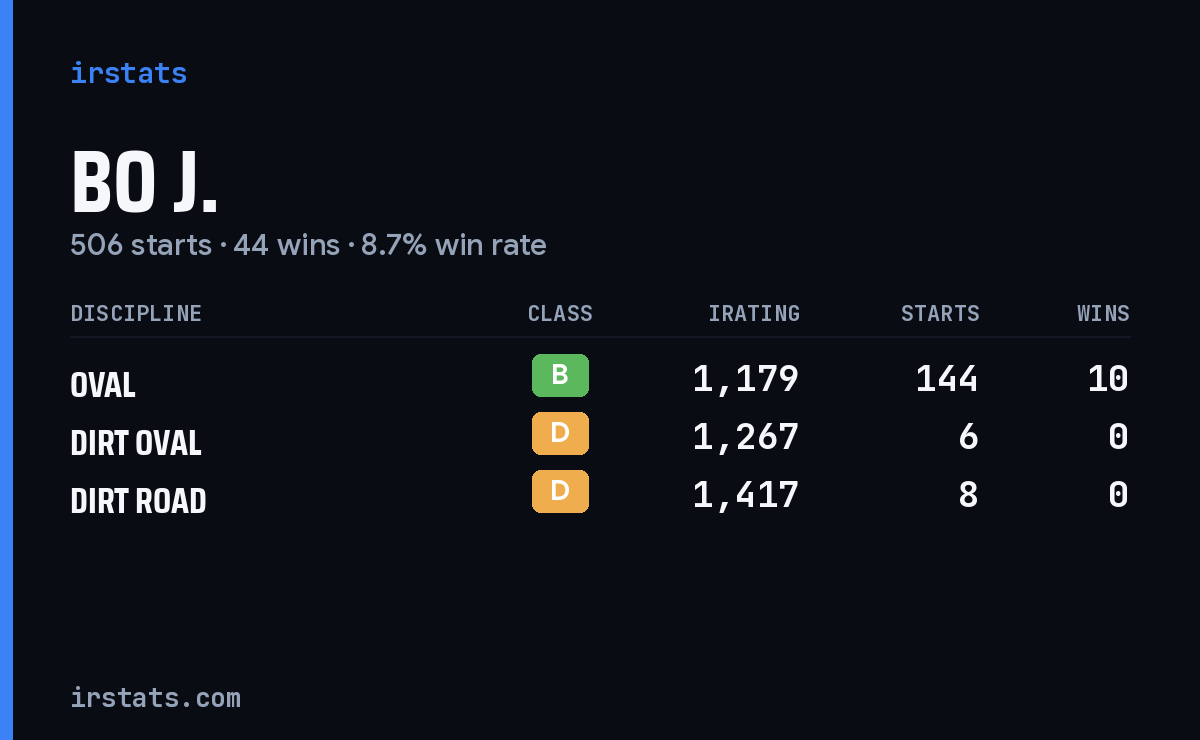Viewport: 1200px width, 740px height.
Task: Sort by the WINS column header
Action: pos(1103,314)
